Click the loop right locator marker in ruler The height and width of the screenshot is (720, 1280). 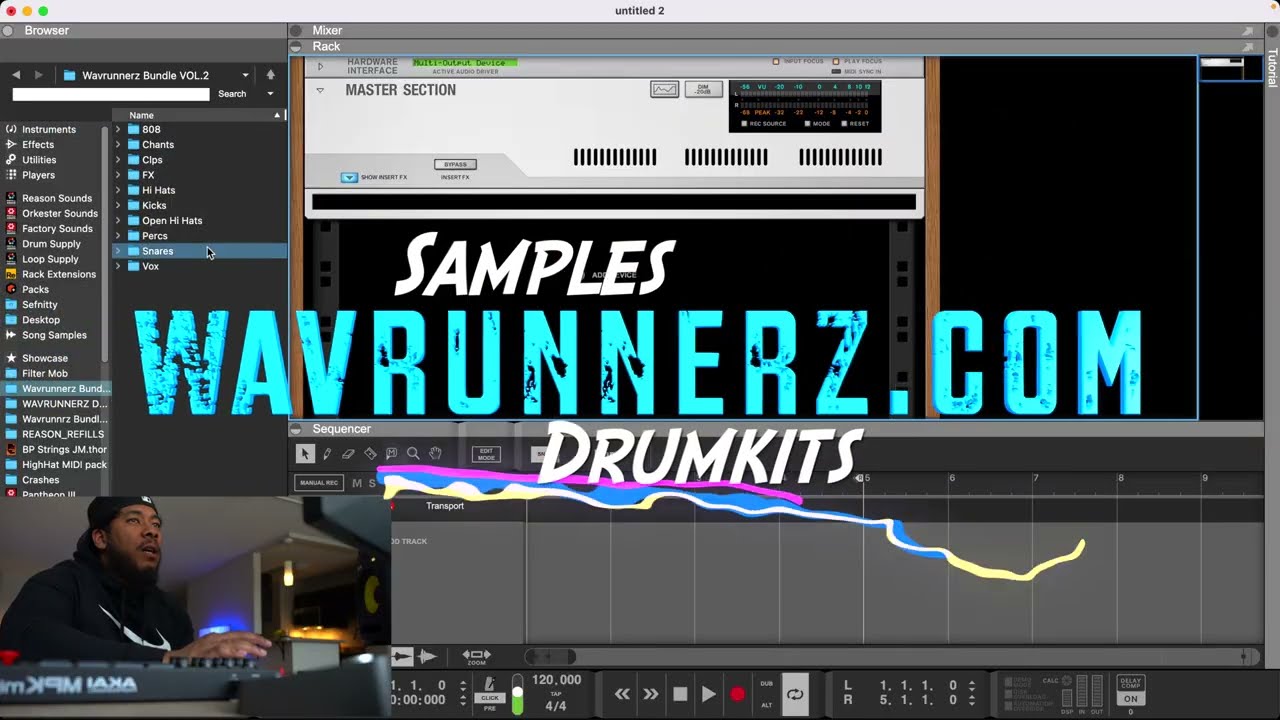[x=860, y=479]
